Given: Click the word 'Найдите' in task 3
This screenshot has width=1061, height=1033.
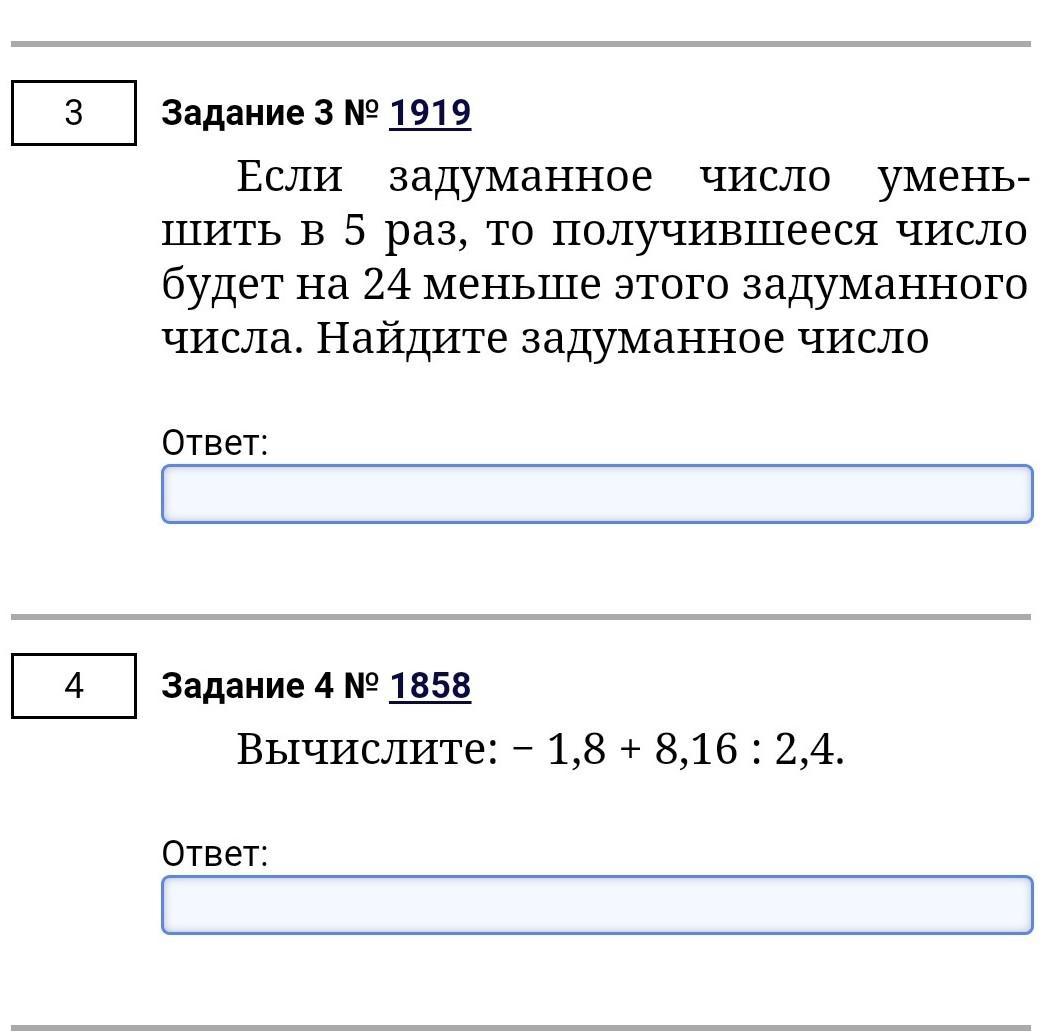Looking at the screenshot, I should [411, 338].
